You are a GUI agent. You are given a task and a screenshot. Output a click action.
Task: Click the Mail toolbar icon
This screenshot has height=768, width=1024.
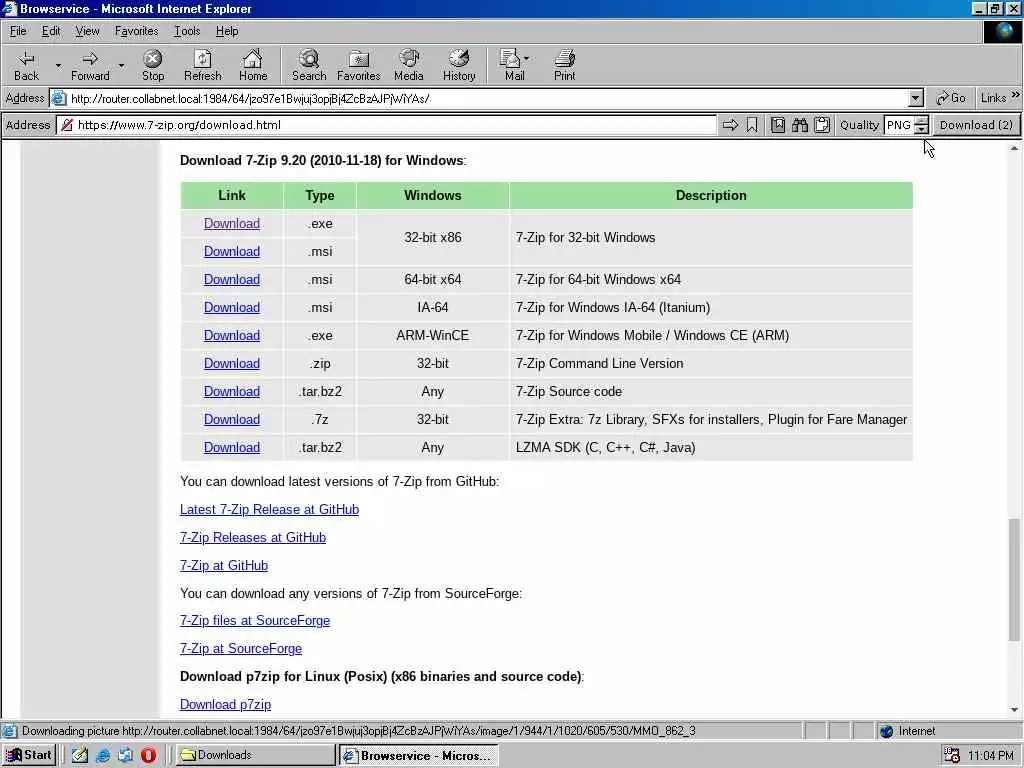pos(511,65)
